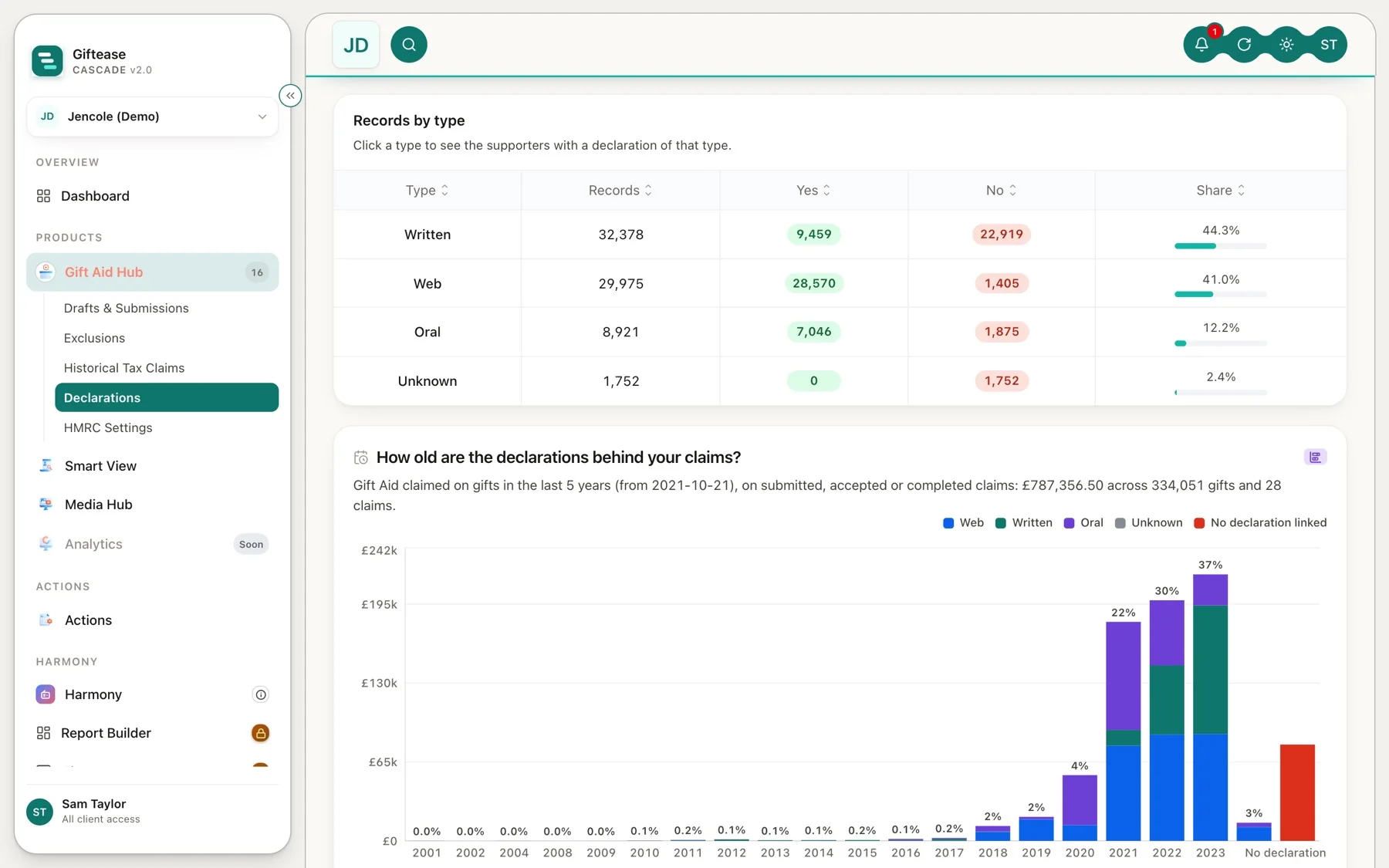
Task: Click the Giftease logo icon
Action: 47,61
